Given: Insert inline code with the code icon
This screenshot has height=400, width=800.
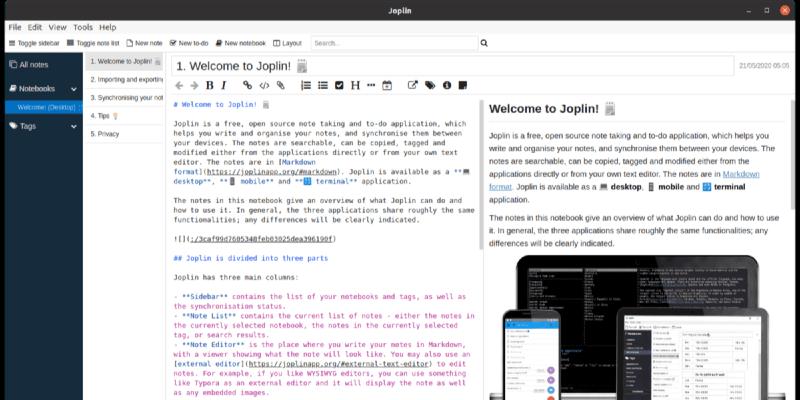Looking at the screenshot, I should [x=265, y=86].
